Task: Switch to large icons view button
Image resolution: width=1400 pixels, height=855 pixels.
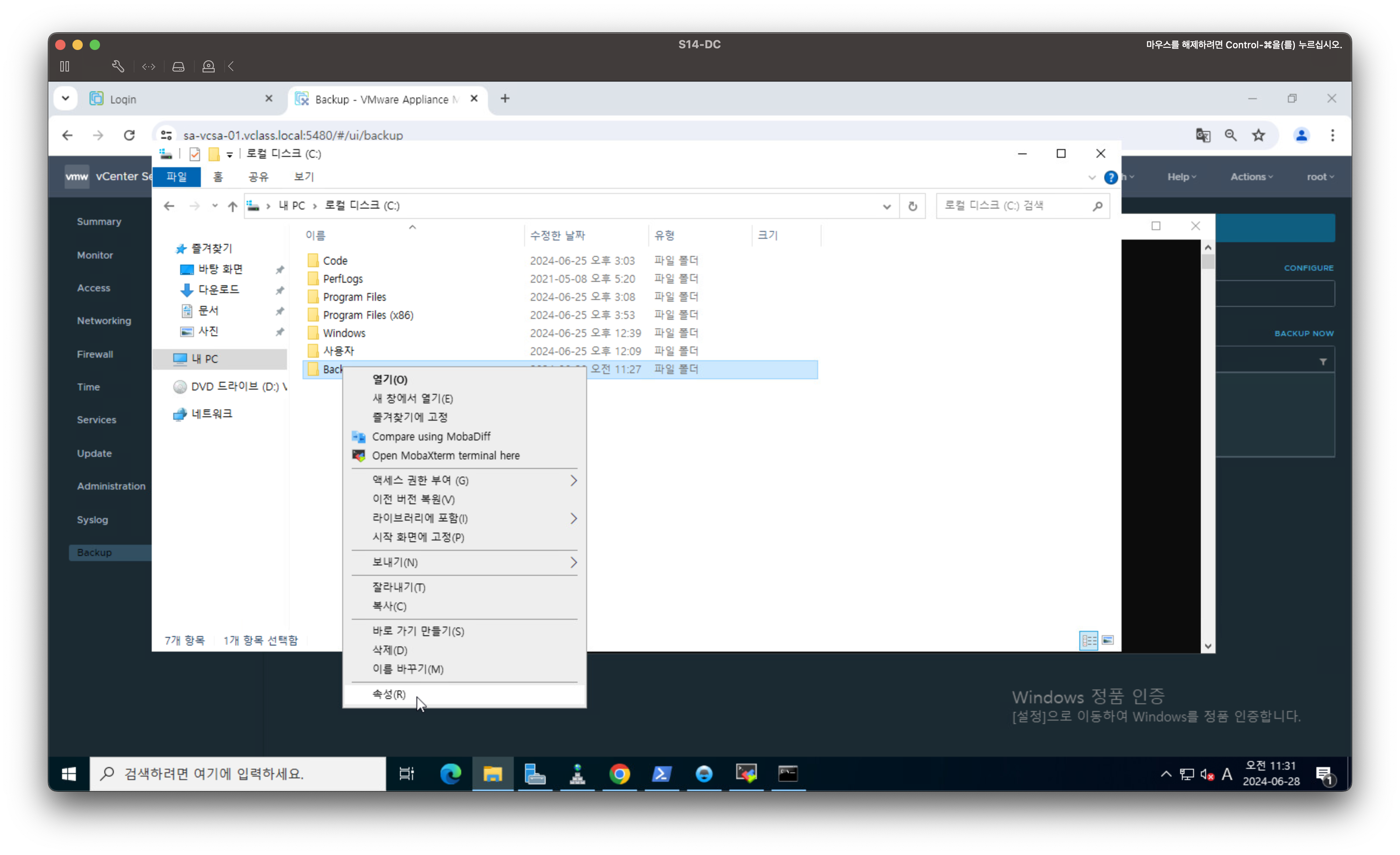Action: (x=1107, y=640)
